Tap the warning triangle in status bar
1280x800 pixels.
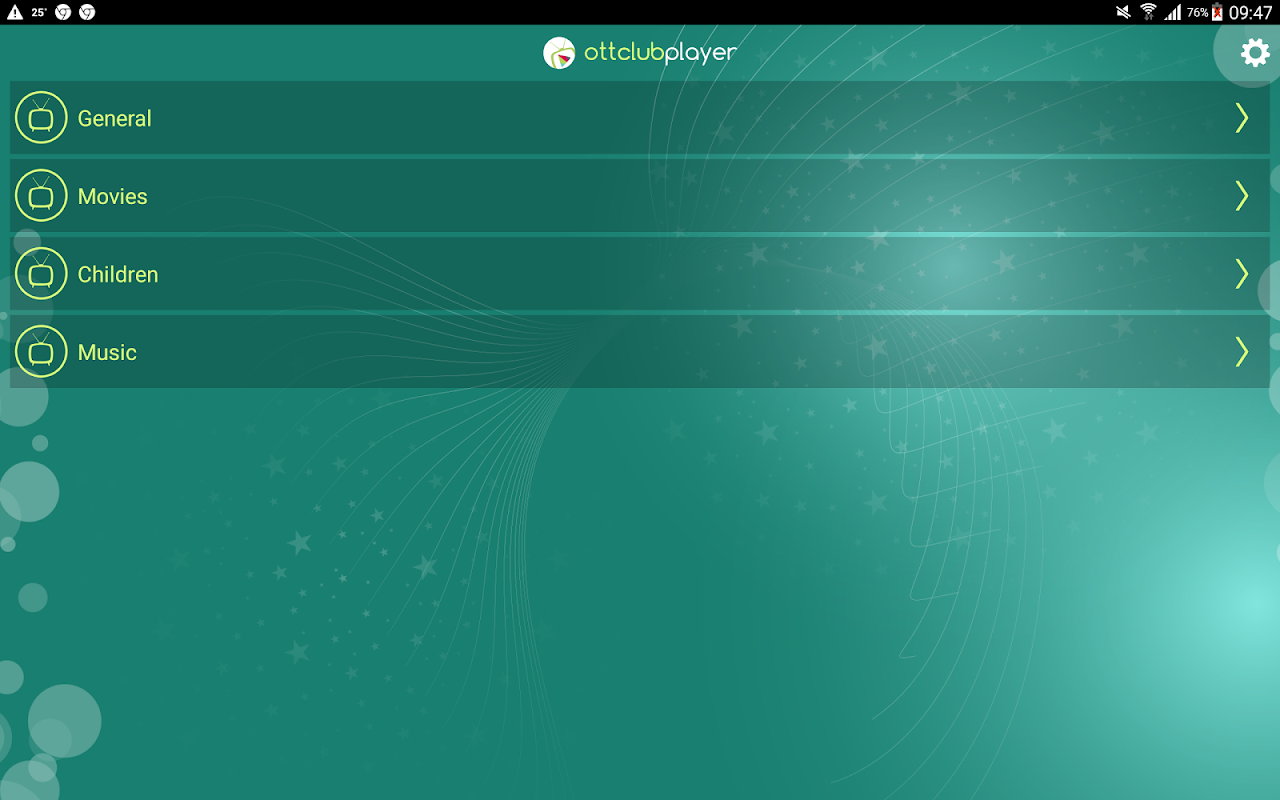coord(14,12)
